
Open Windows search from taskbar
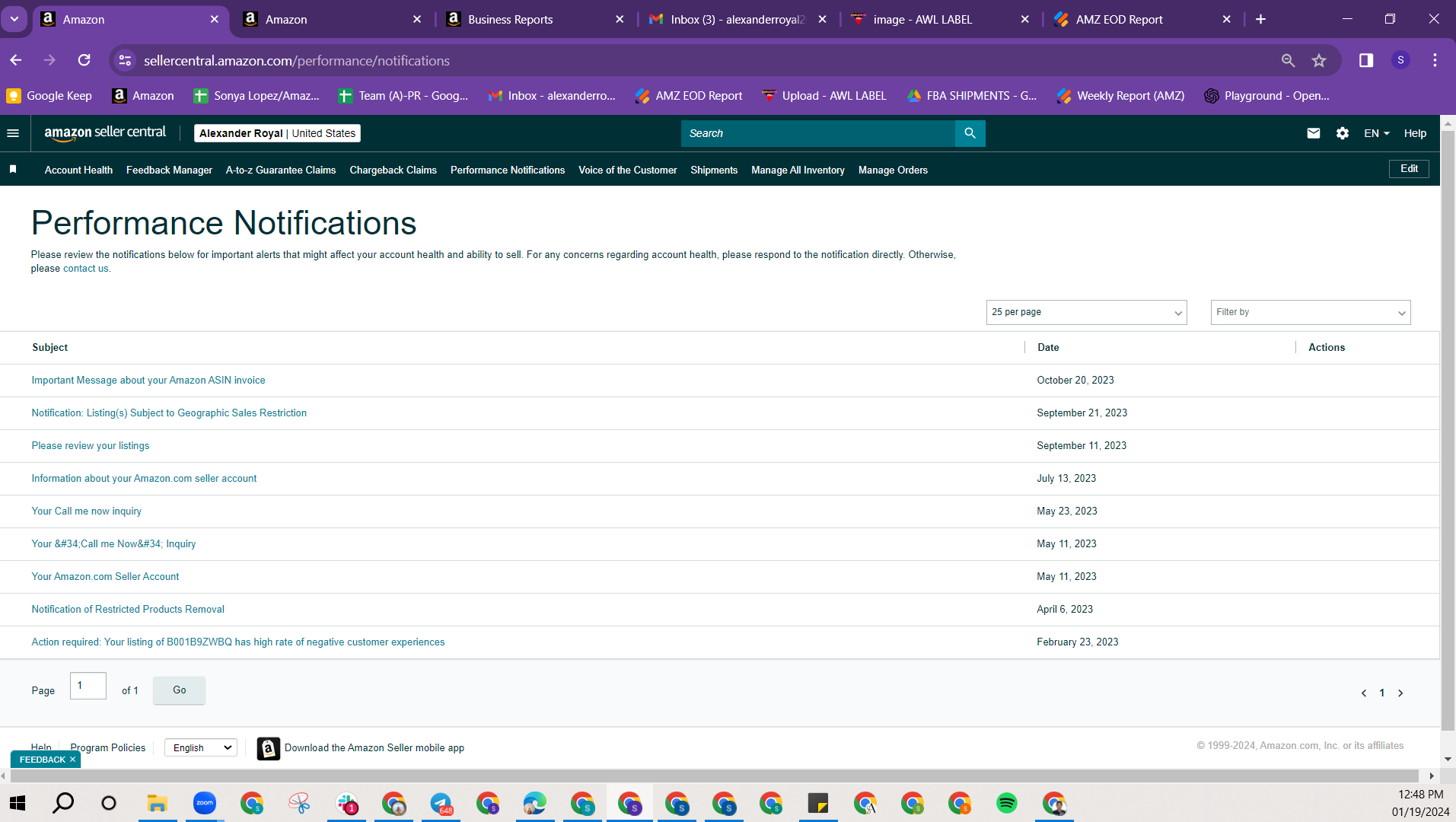tap(63, 803)
